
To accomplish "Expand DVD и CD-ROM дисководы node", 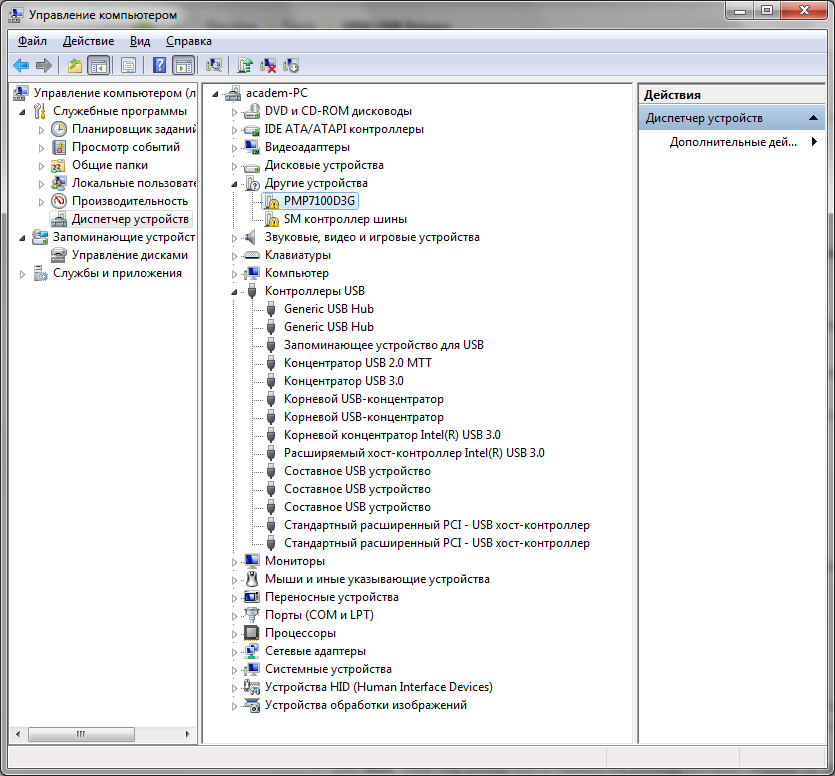I will pyautogui.click(x=234, y=112).
